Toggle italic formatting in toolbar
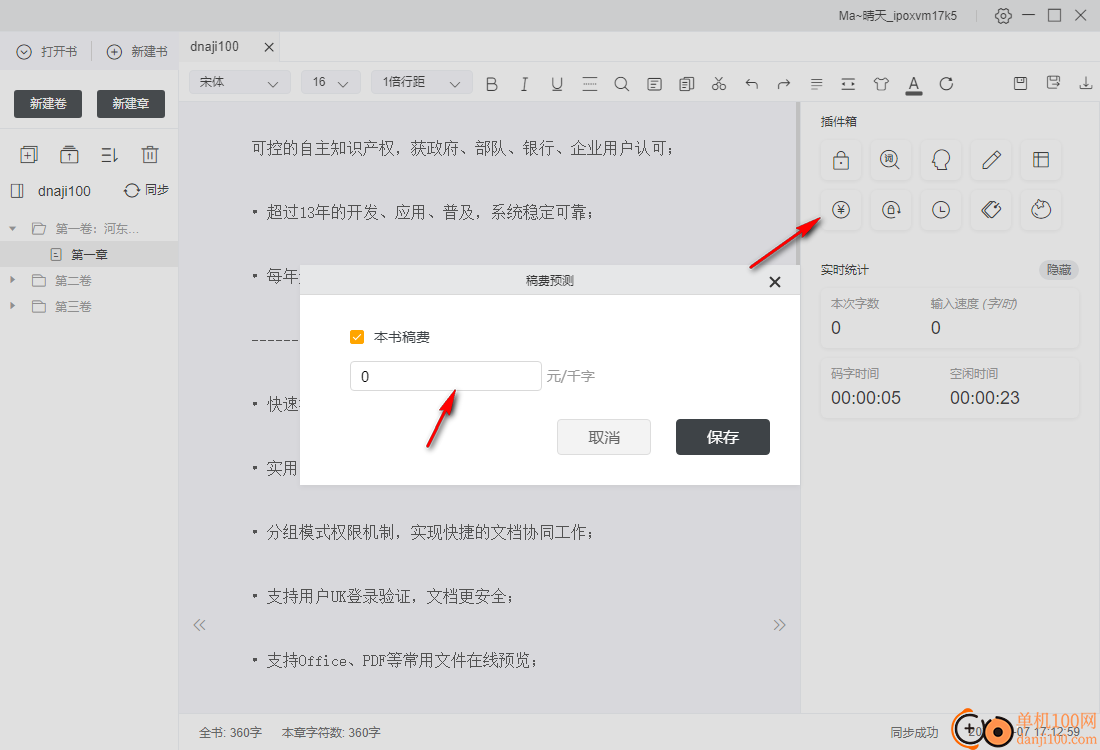The image size is (1100, 750). pos(524,84)
